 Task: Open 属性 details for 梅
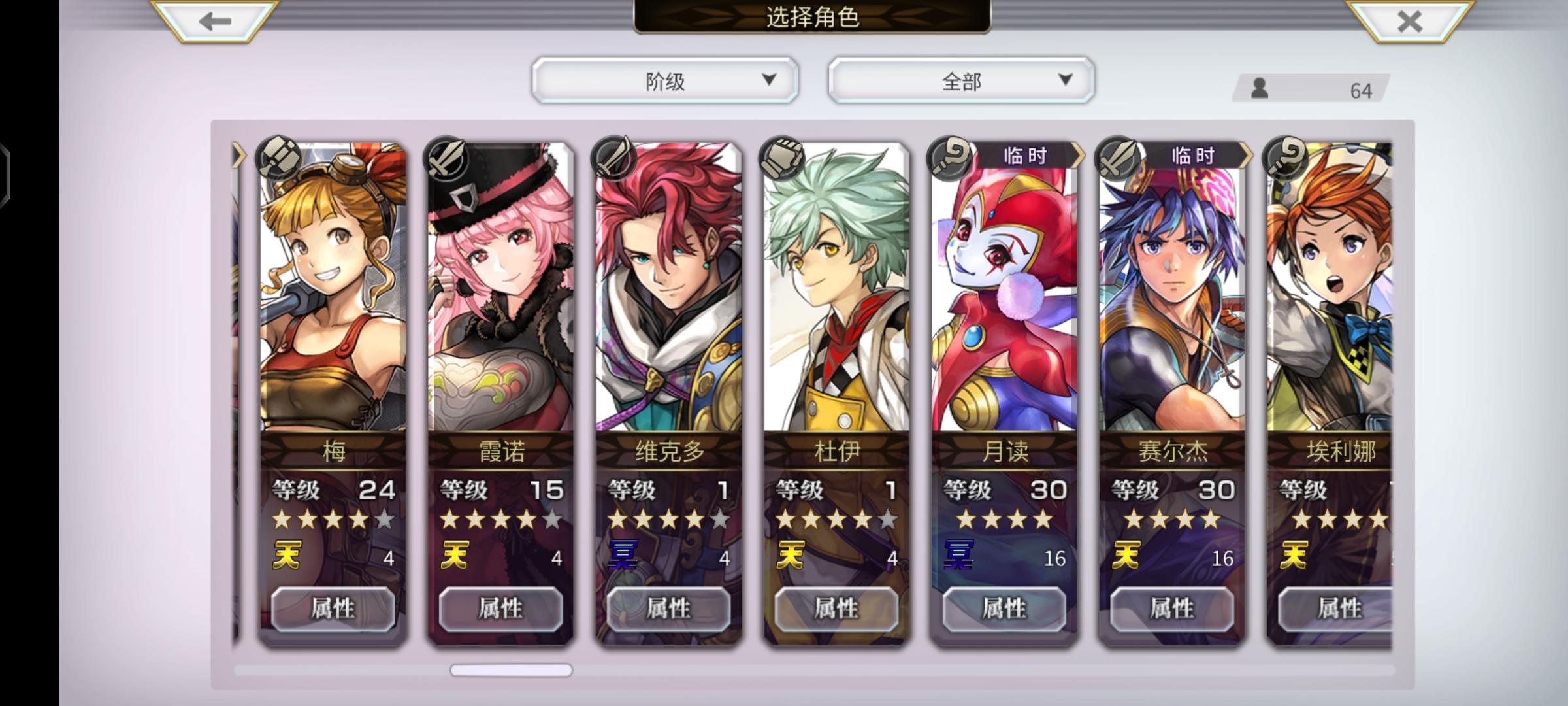click(333, 609)
